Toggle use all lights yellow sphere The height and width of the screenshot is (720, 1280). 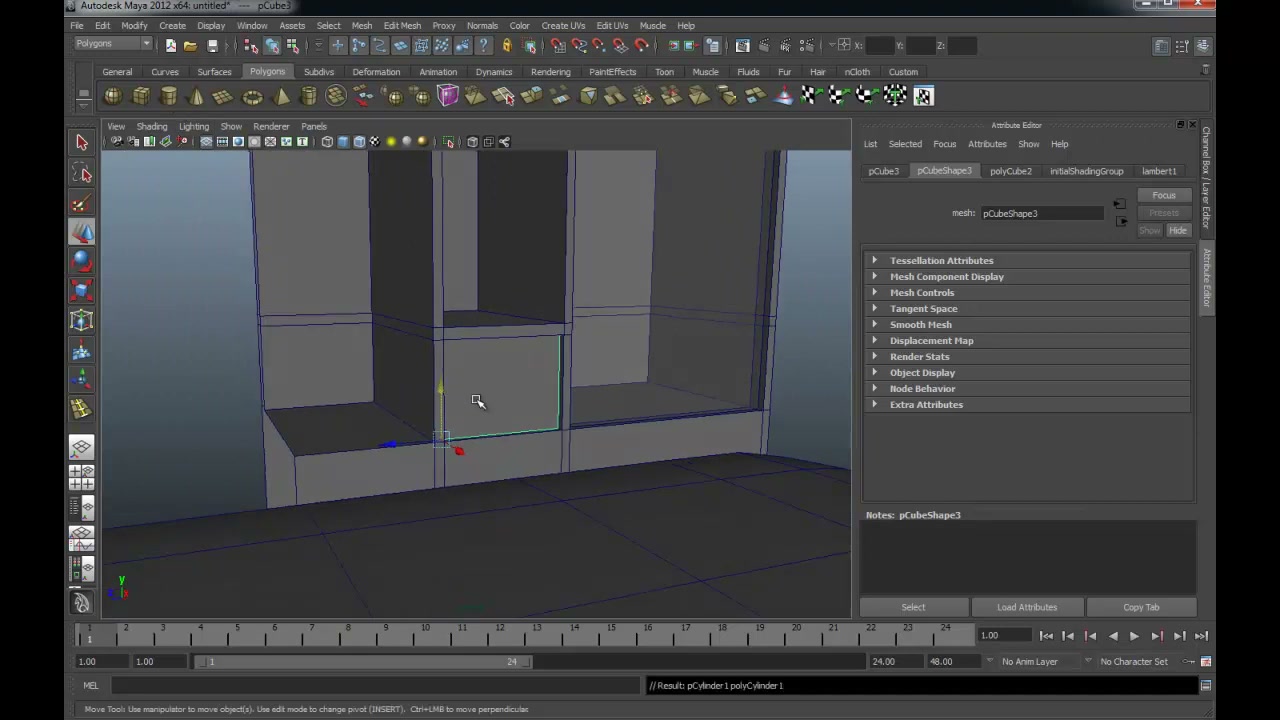pos(391,142)
